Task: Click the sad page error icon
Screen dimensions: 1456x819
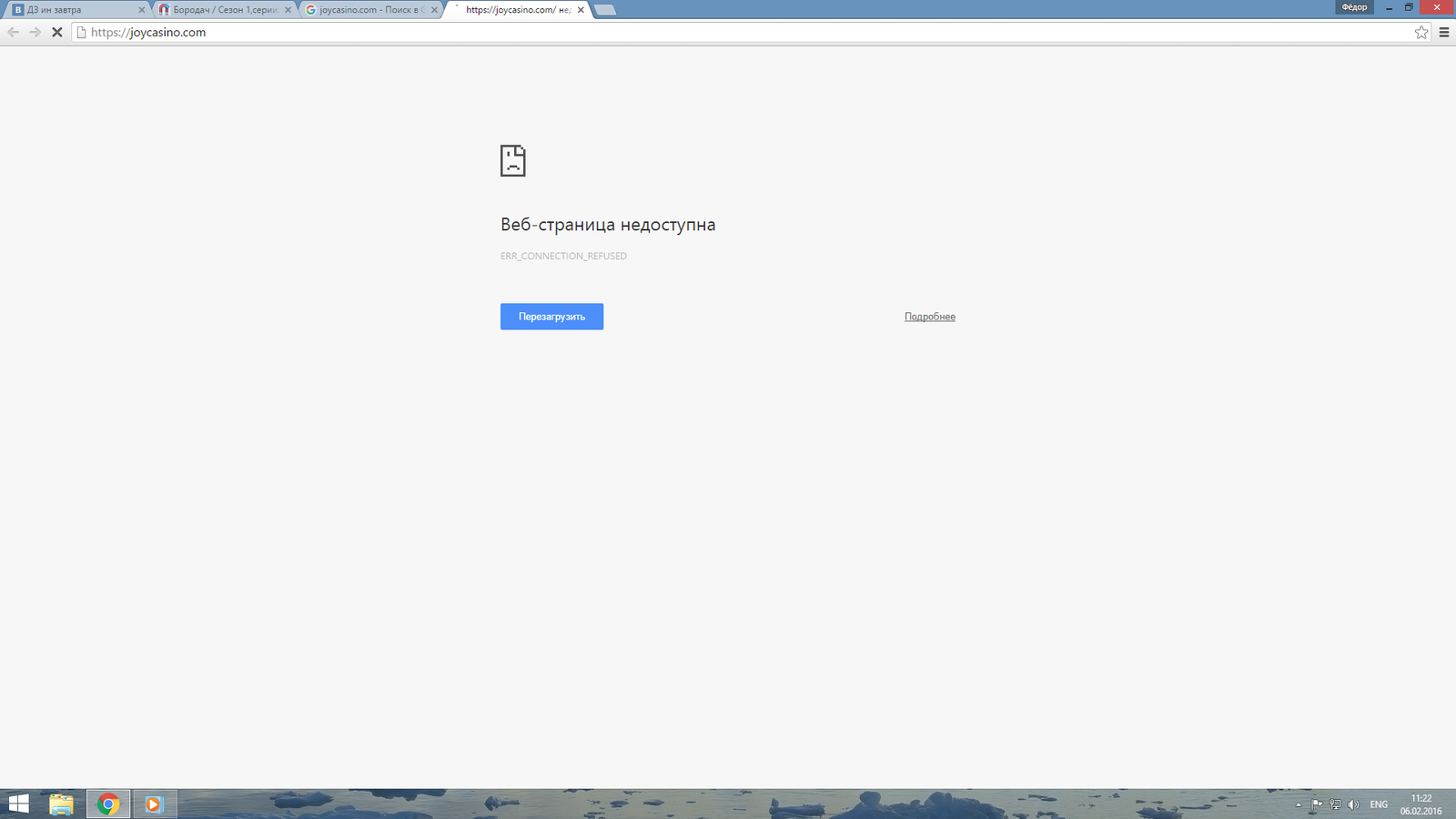Action: pyautogui.click(x=513, y=161)
